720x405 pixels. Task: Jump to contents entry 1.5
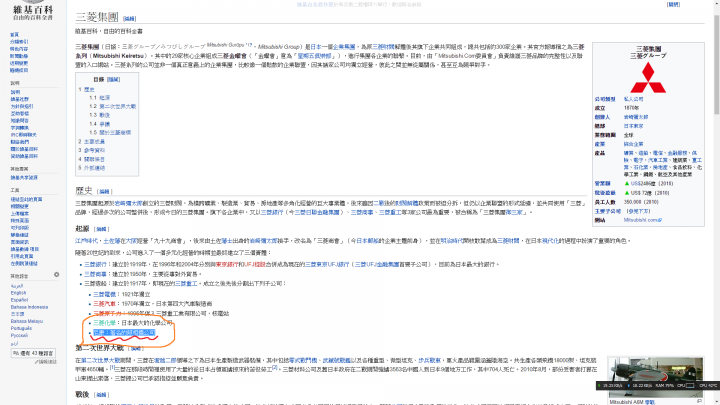[110, 133]
